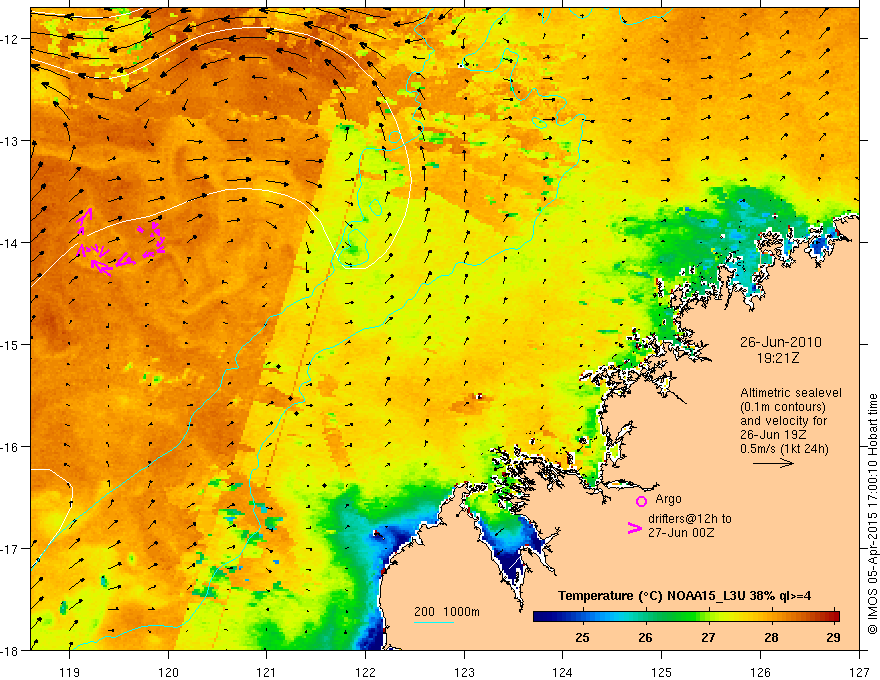The width and height of the screenshot is (880, 680).
Task: Click the '27-Jun 00Z' legend label
Action: pyautogui.click(x=681, y=532)
